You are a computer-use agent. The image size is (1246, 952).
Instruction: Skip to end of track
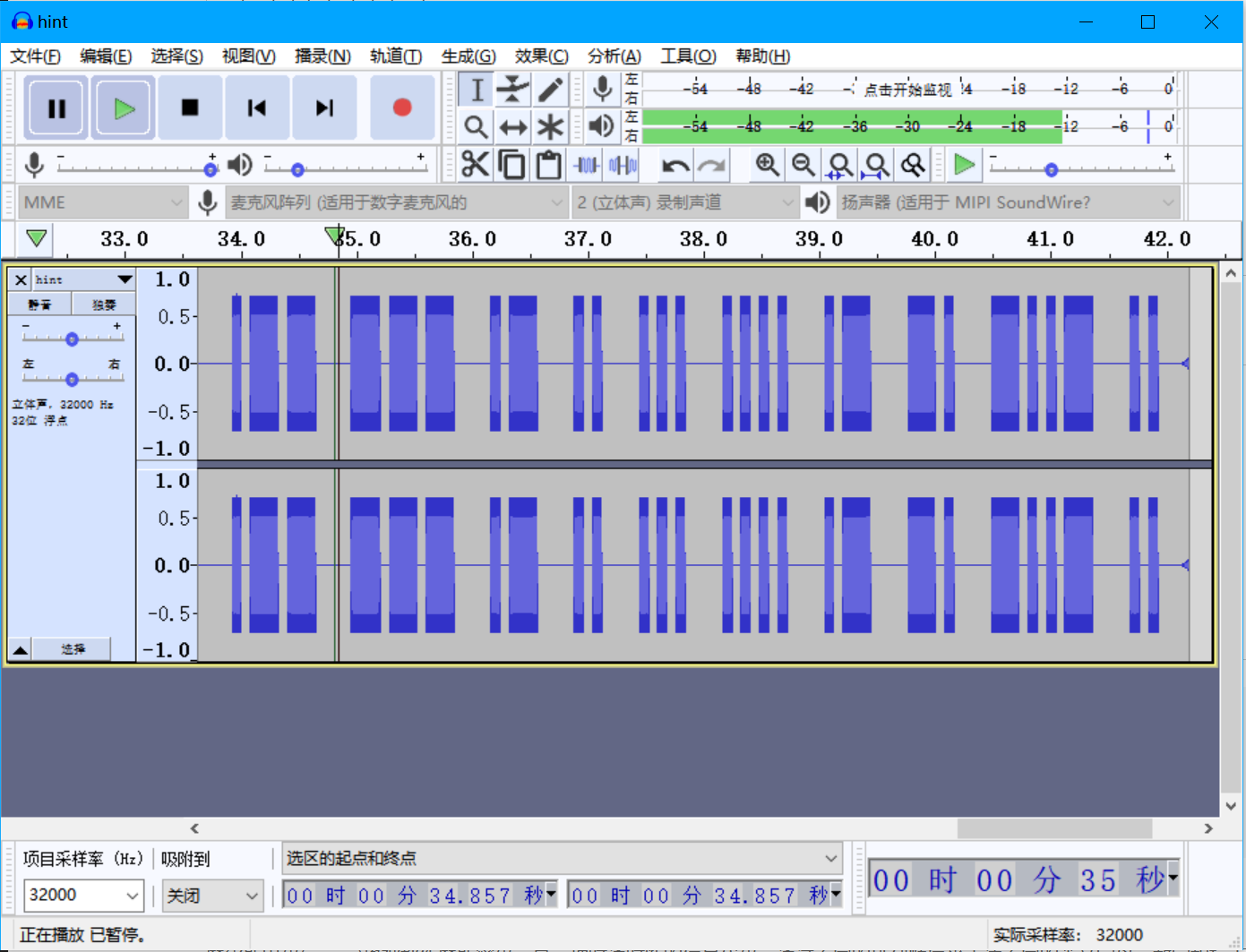324,108
